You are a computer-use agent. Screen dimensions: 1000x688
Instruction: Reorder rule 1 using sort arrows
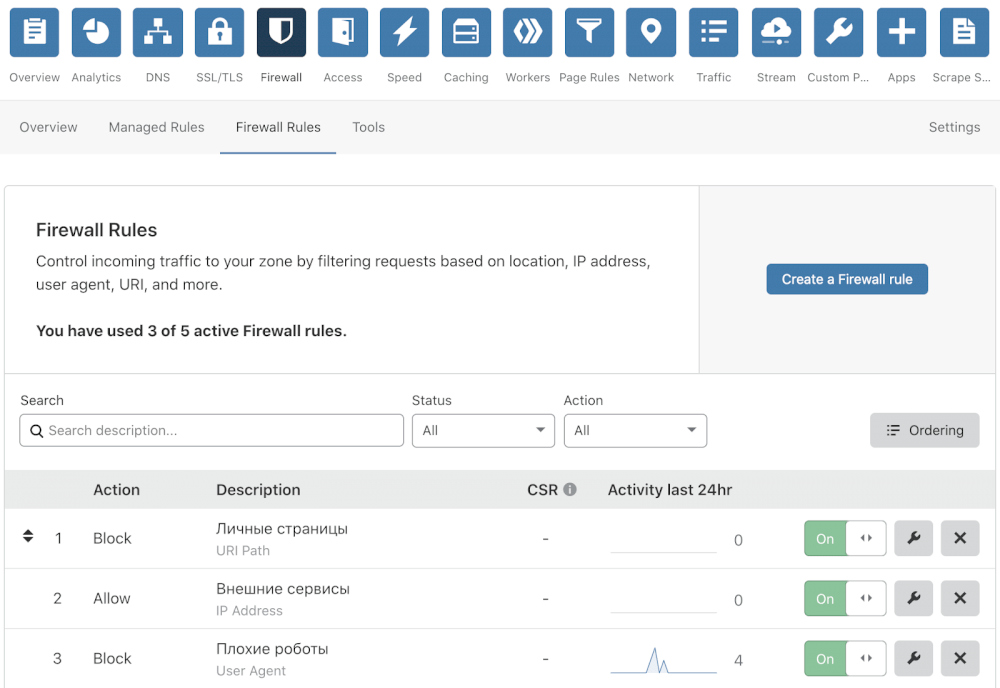coord(28,537)
